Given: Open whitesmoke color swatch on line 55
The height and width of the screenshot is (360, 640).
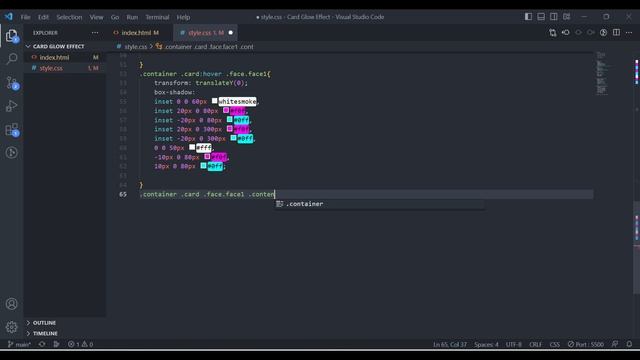Looking at the screenshot, I should [x=214, y=101].
